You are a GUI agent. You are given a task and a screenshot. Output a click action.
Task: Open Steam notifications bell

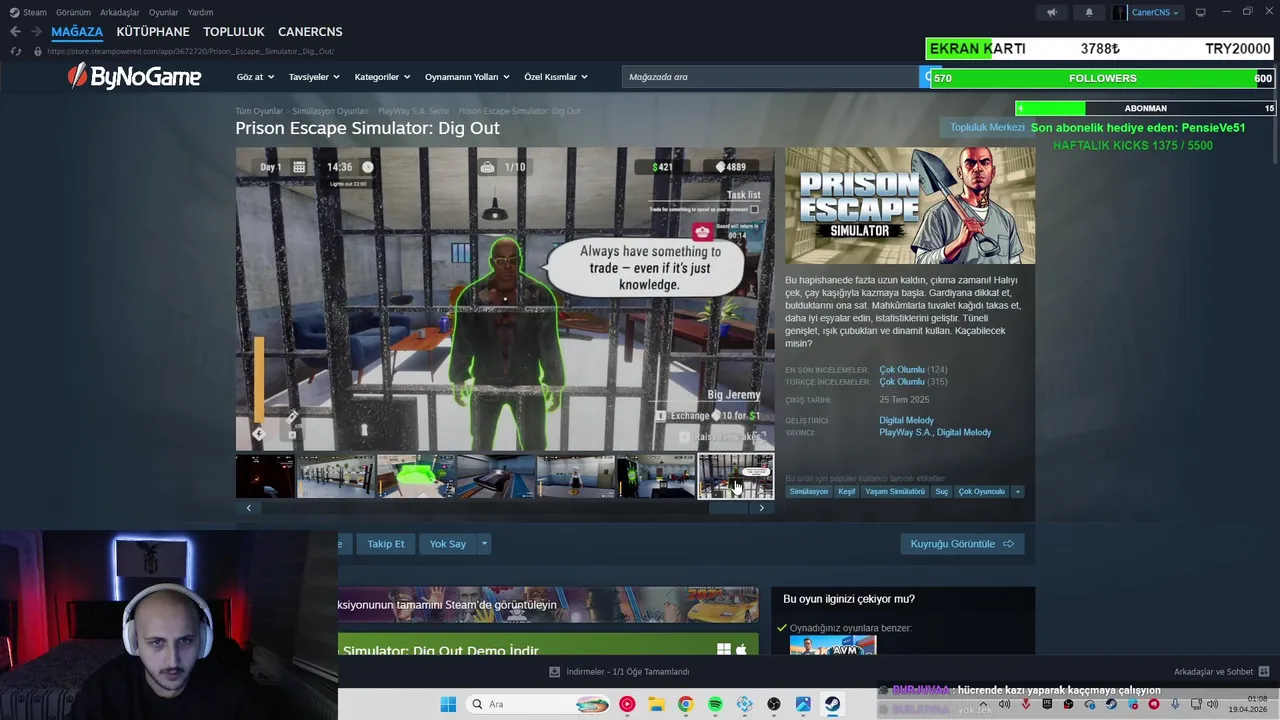(x=1089, y=12)
